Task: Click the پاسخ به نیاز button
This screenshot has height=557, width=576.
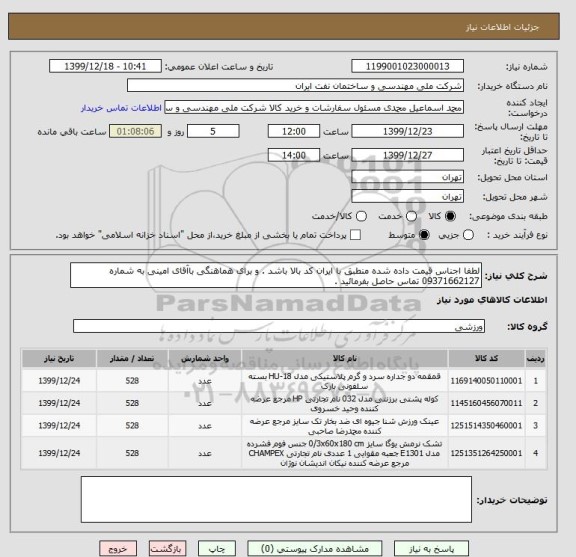Action: (x=431, y=549)
